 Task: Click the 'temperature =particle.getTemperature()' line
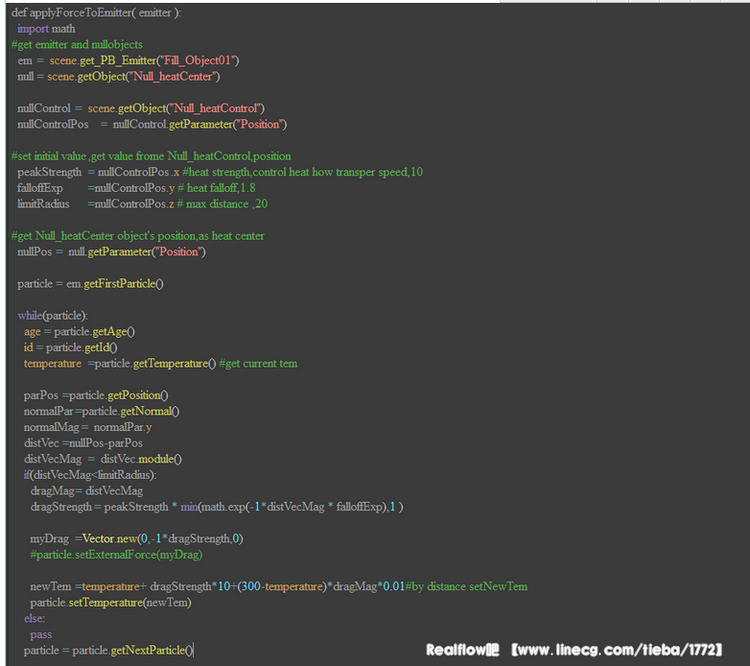pyautogui.click(x=161, y=364)
